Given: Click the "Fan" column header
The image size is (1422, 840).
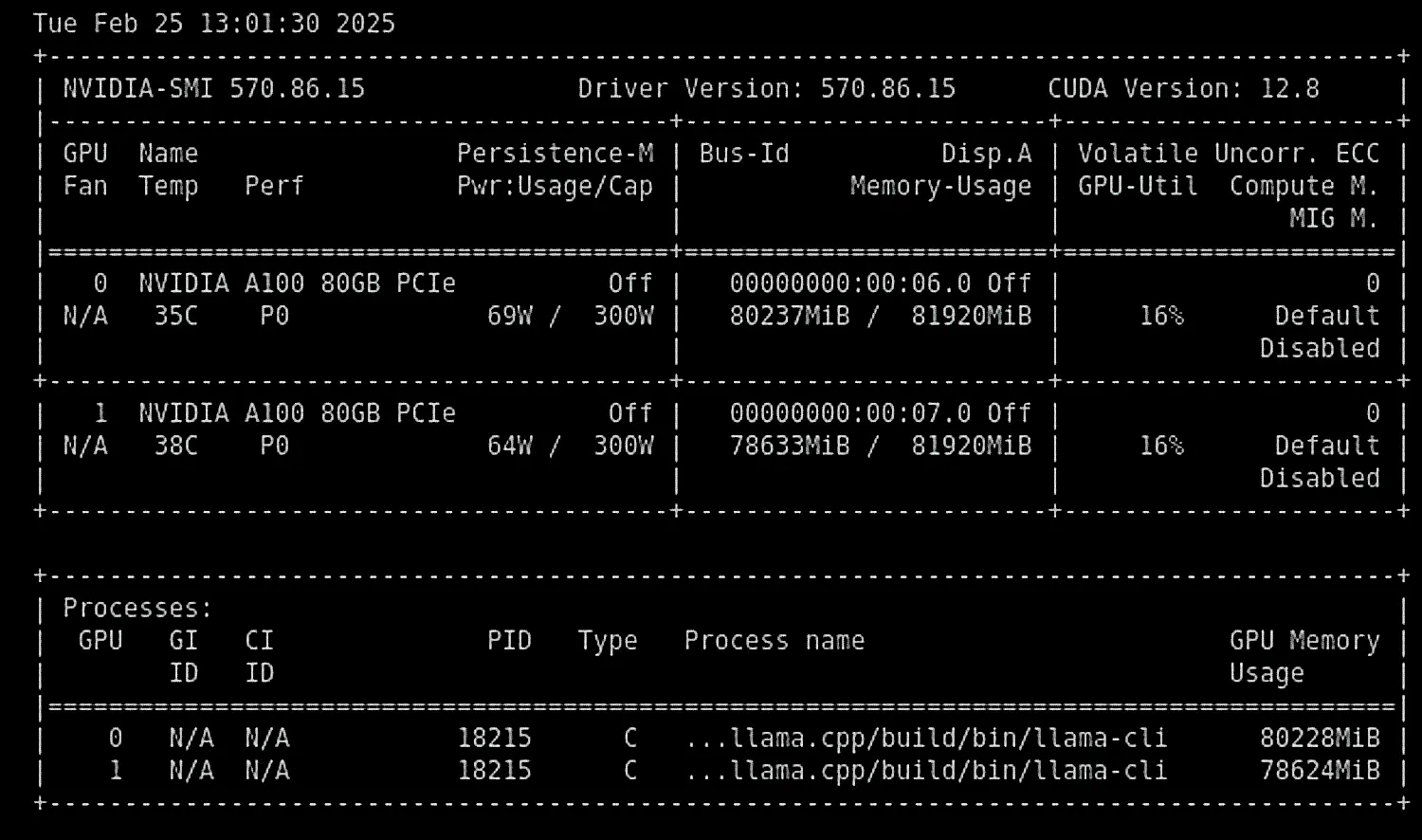Looking at the screenshot, I should pyautogui.click(x=85, y=186).
